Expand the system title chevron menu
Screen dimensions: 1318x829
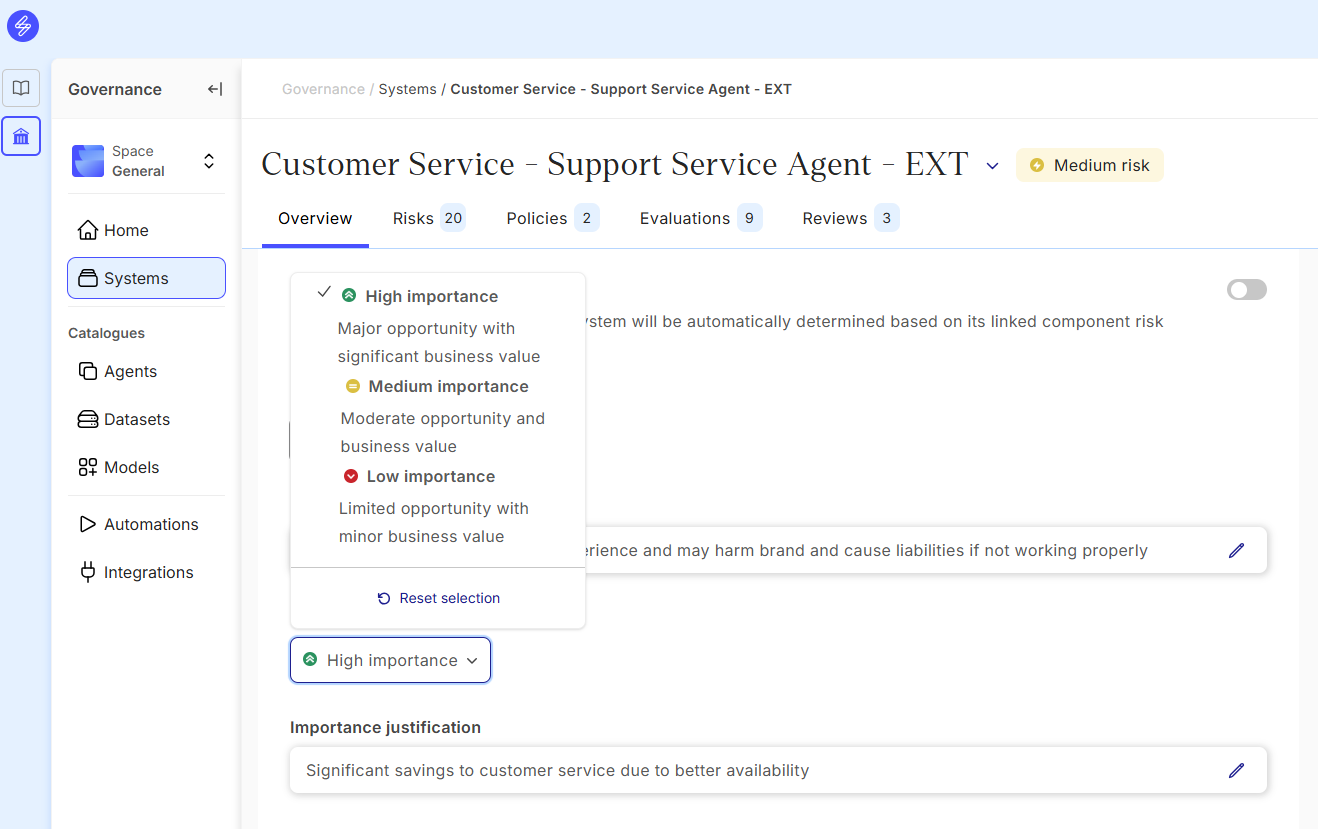992,166
